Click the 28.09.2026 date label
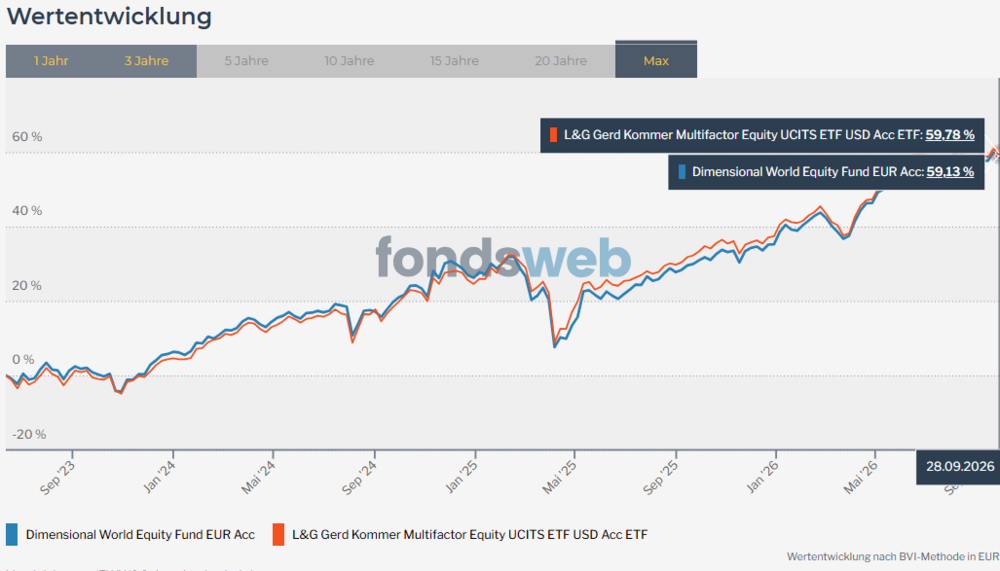 [960, 466]
